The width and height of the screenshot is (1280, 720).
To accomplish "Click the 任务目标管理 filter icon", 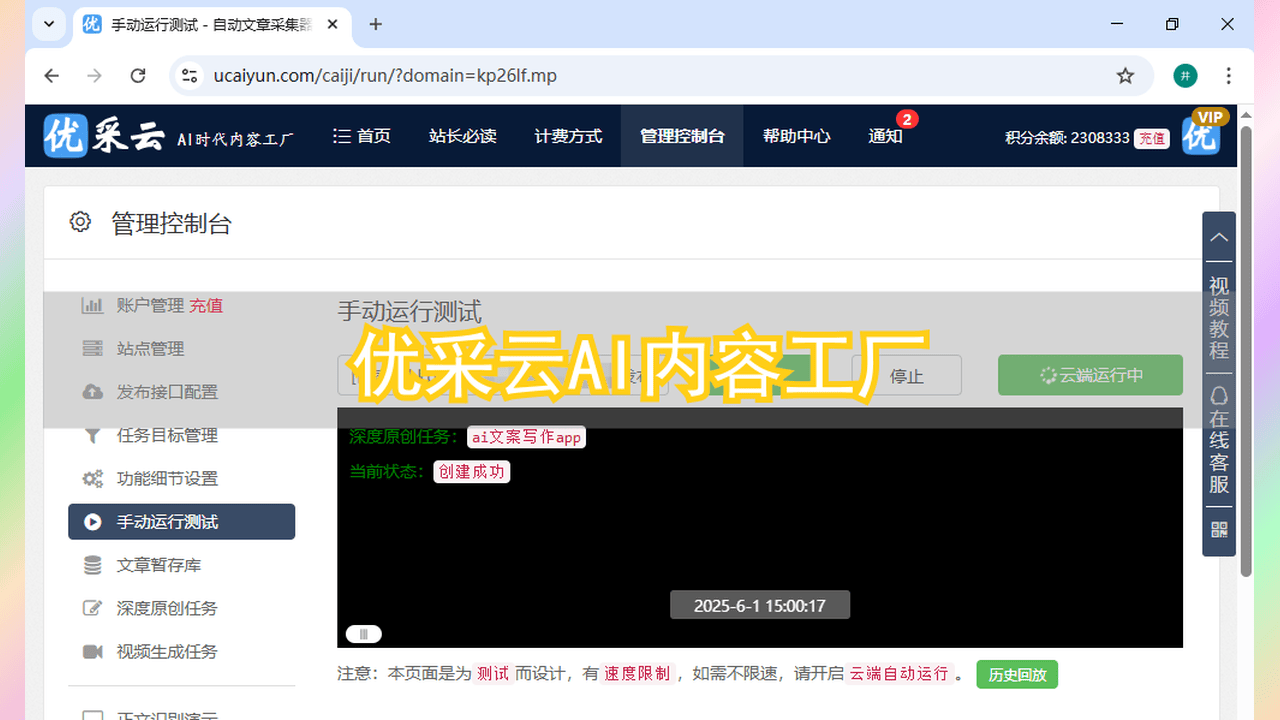I will [92, 435].
